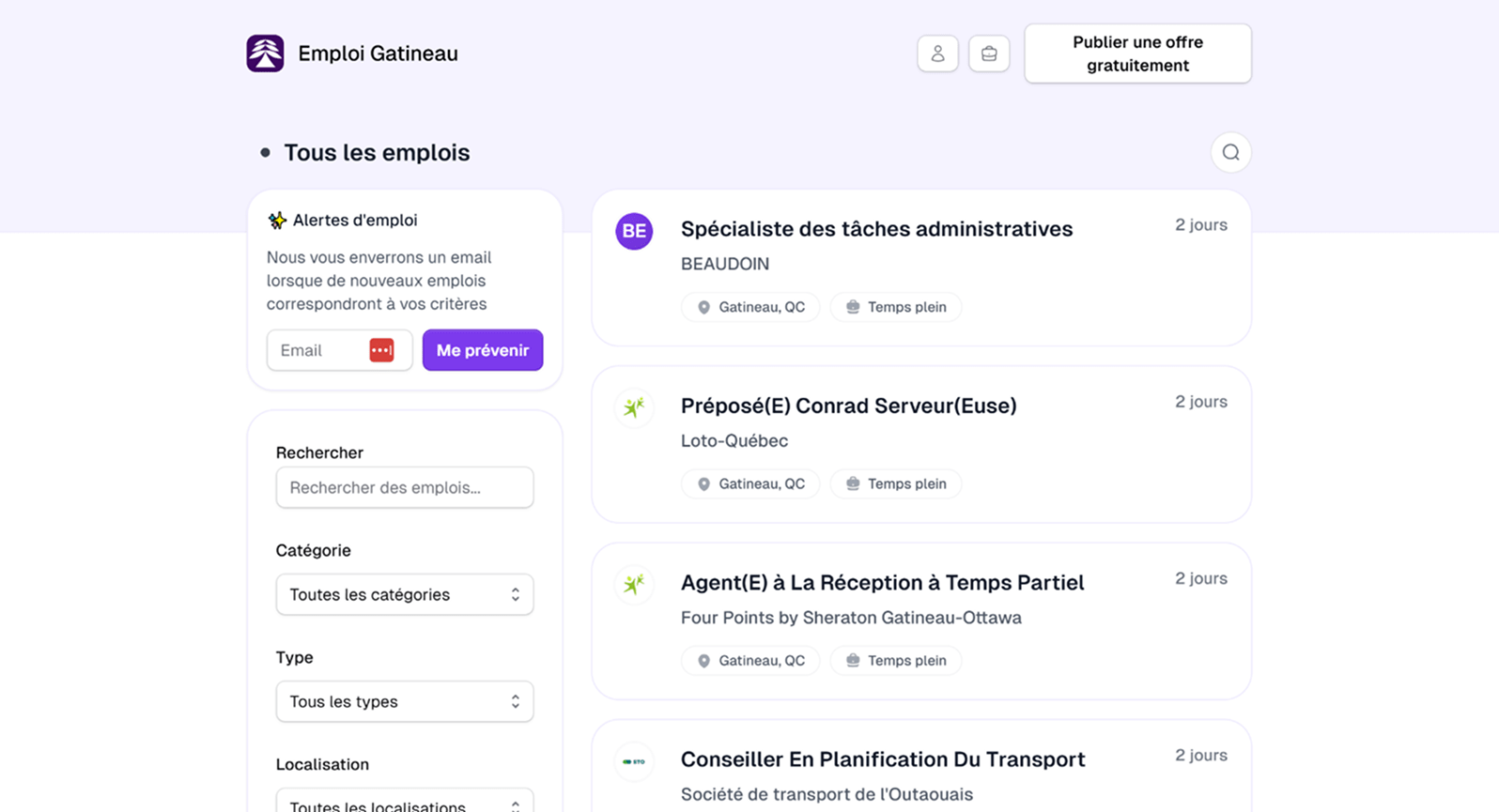This screenshot has width=1499, height=812.
Task: Open Conseiller En Planification Du Transport listing
Action: tap(882, 759)
